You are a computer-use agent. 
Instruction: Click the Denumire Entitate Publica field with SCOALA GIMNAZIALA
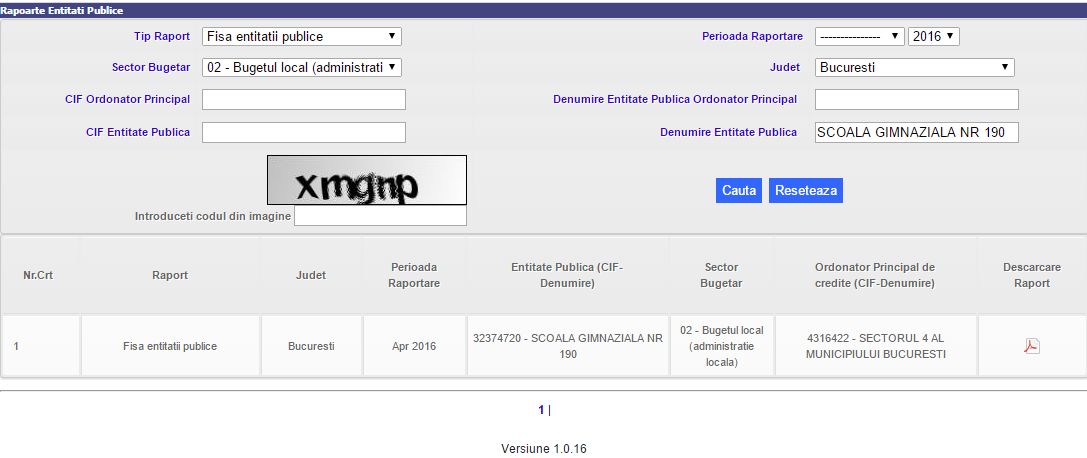916,132
